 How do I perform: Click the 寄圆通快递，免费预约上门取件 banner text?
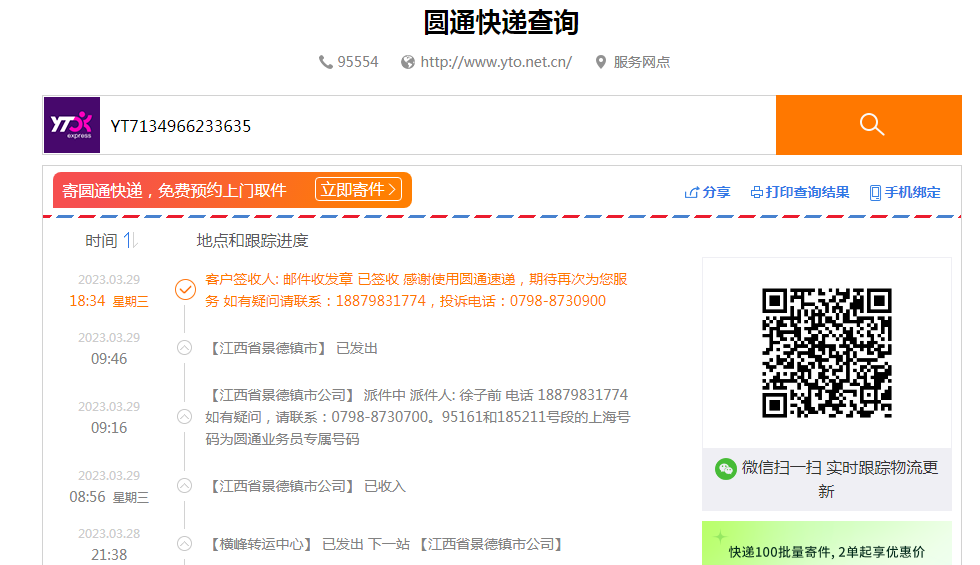[174, 190]
